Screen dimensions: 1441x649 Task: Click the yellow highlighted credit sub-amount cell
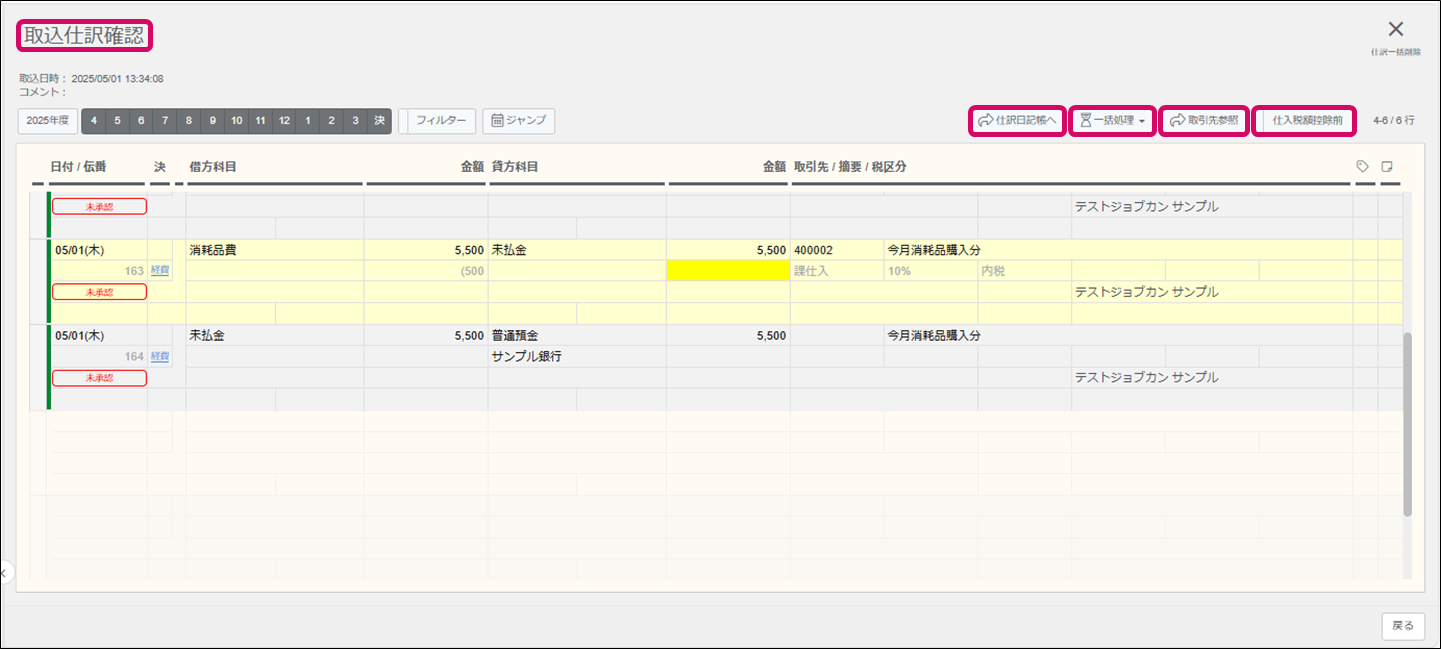(x=728, y=271)
